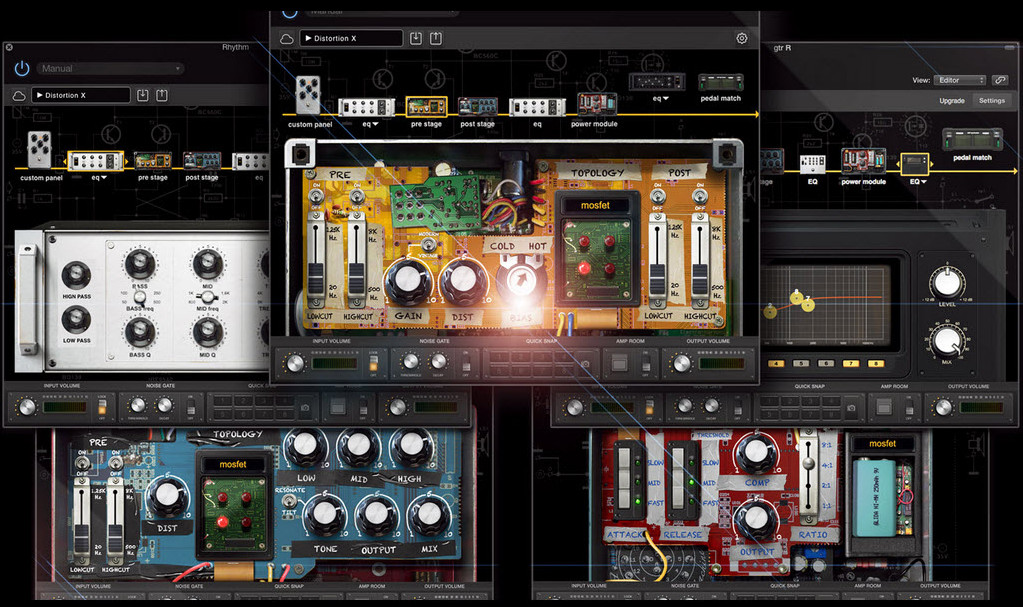Select white EQ module in gtr R window
The height and width of the screenshot is (607, 1023).
(812, 163)
